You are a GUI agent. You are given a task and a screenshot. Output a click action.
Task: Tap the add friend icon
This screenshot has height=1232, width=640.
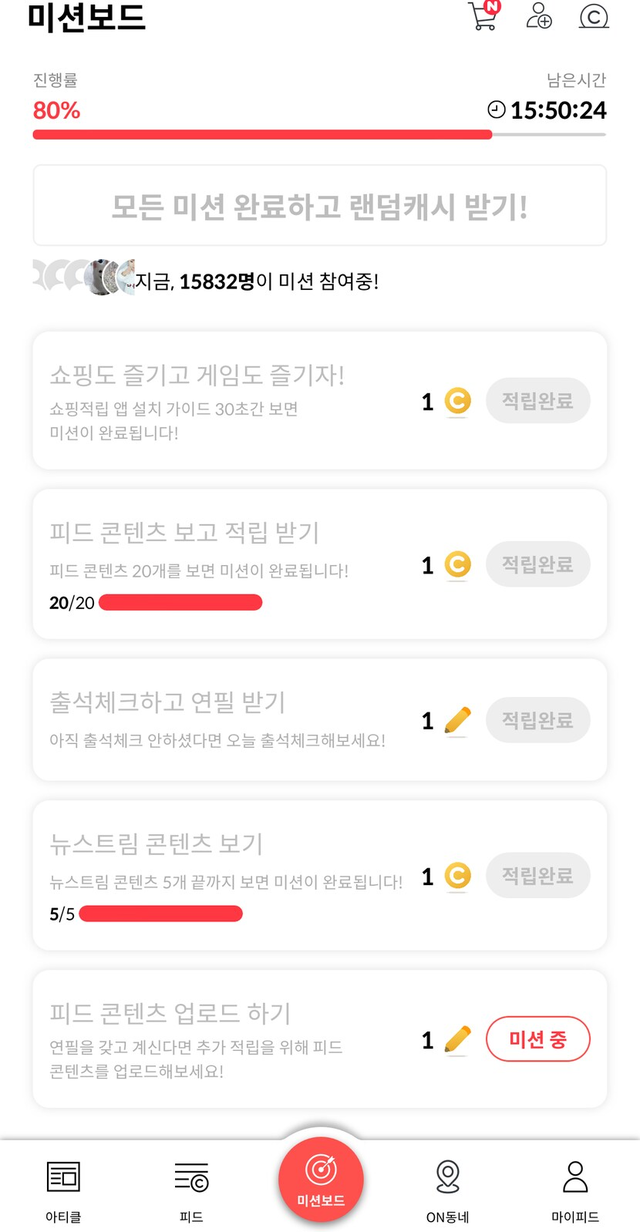(x=539, y=16)
